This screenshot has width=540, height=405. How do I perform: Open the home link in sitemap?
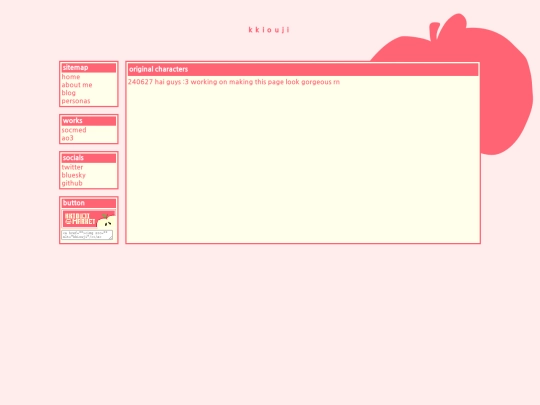click(71, 77)
